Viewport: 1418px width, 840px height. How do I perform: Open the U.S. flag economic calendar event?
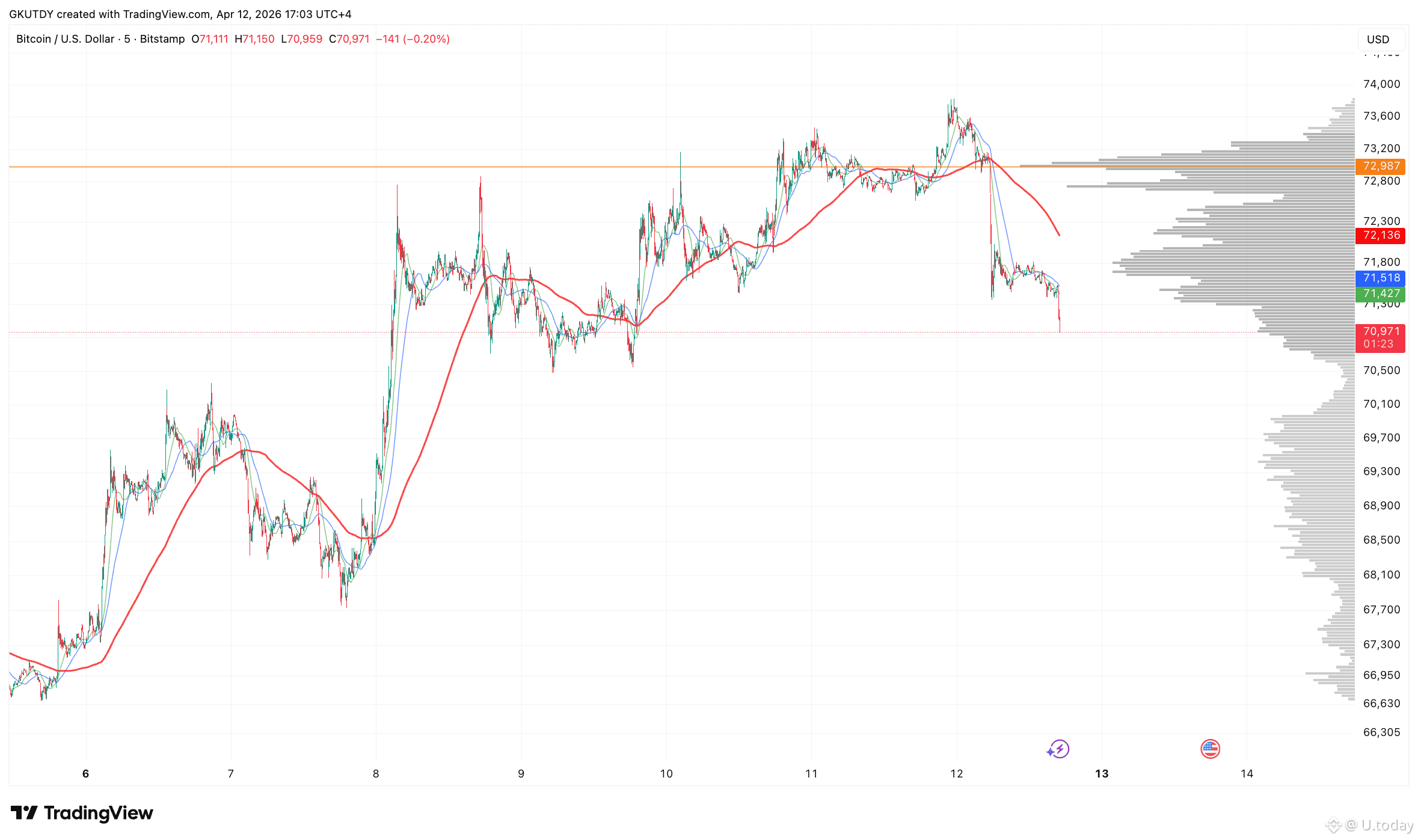point(1209,749)
